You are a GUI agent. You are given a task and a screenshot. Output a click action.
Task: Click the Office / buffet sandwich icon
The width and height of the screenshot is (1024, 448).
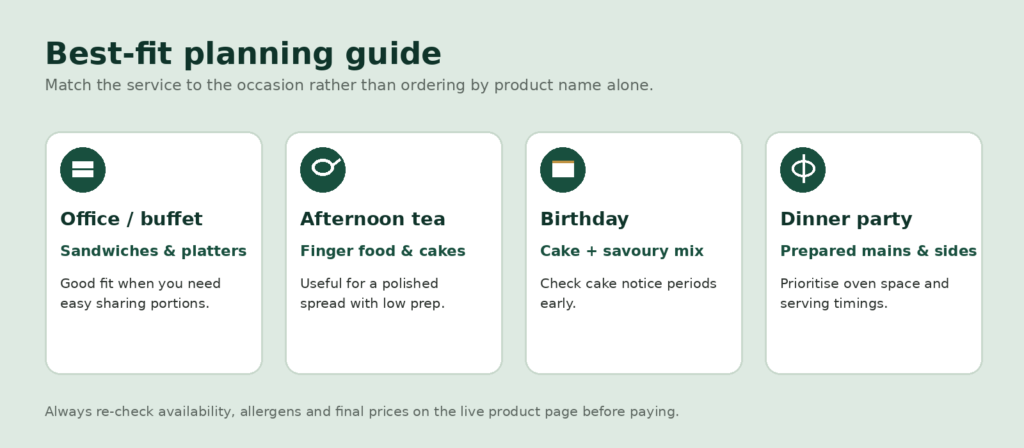click(x=83, y=170)
